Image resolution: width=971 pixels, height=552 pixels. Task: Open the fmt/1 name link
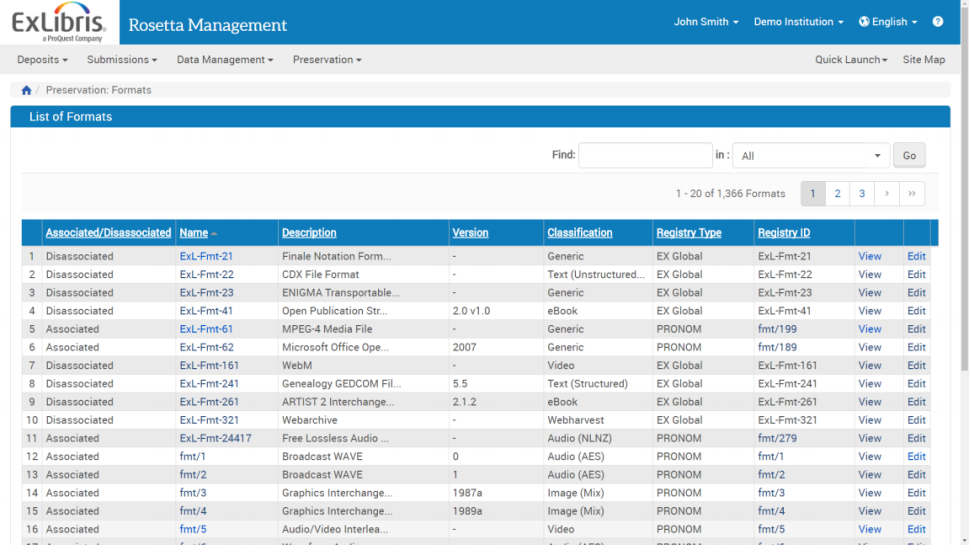click(193, 457)
